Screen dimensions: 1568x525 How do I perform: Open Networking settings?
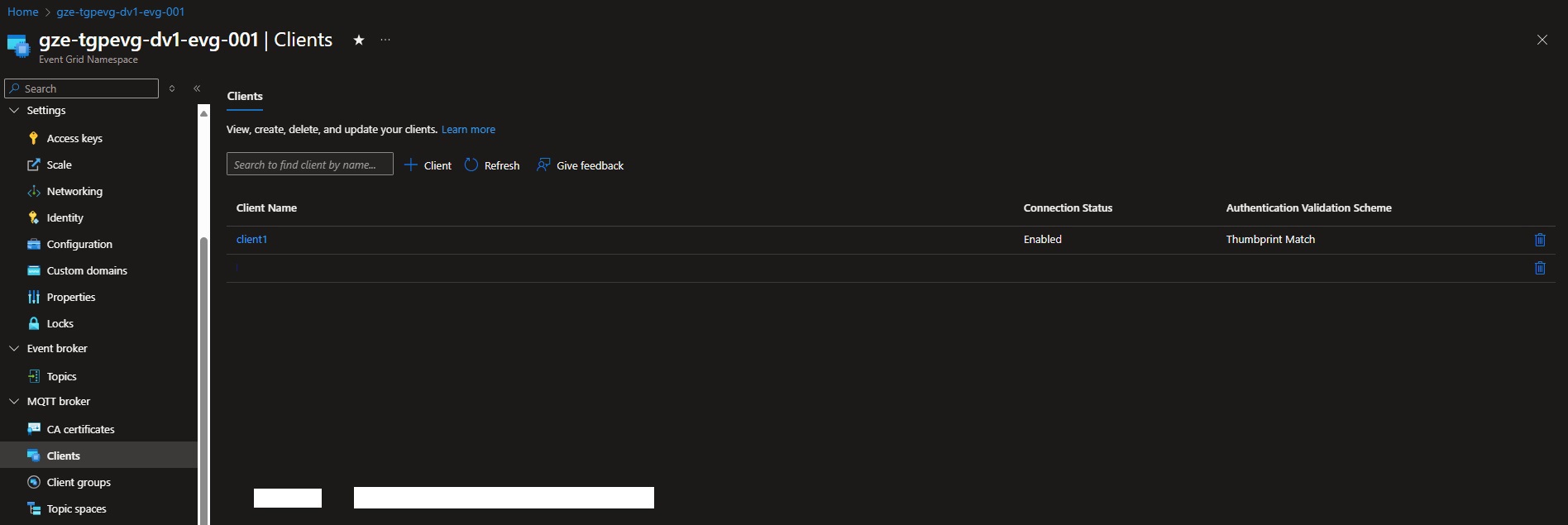[74, 191]
